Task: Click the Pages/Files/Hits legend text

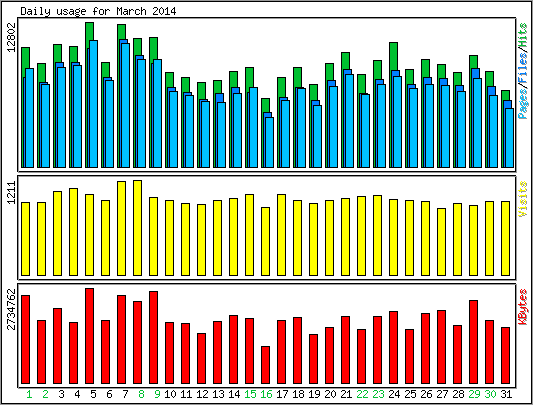Action: click(x=523, y=71)
